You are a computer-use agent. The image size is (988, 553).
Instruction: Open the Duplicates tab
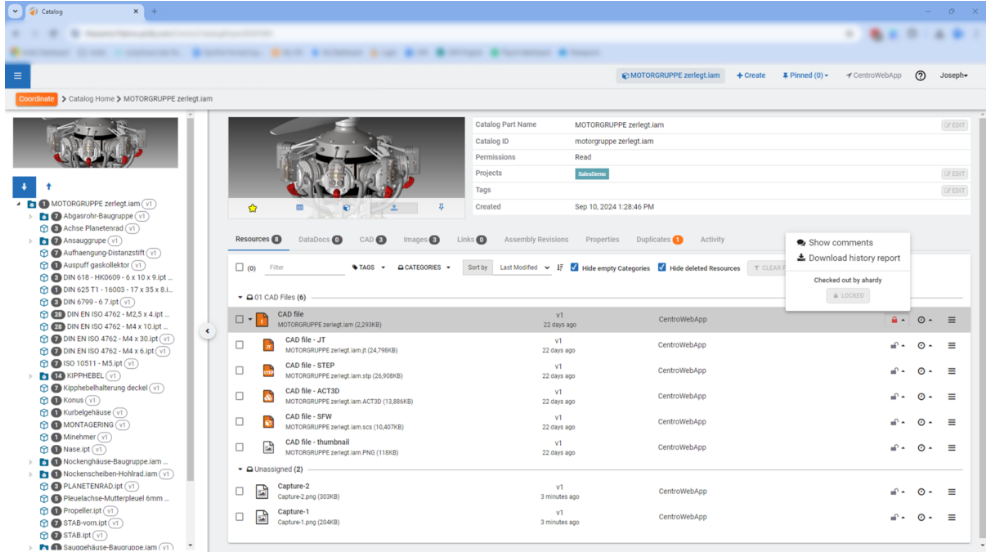click(x=659, y=239)
